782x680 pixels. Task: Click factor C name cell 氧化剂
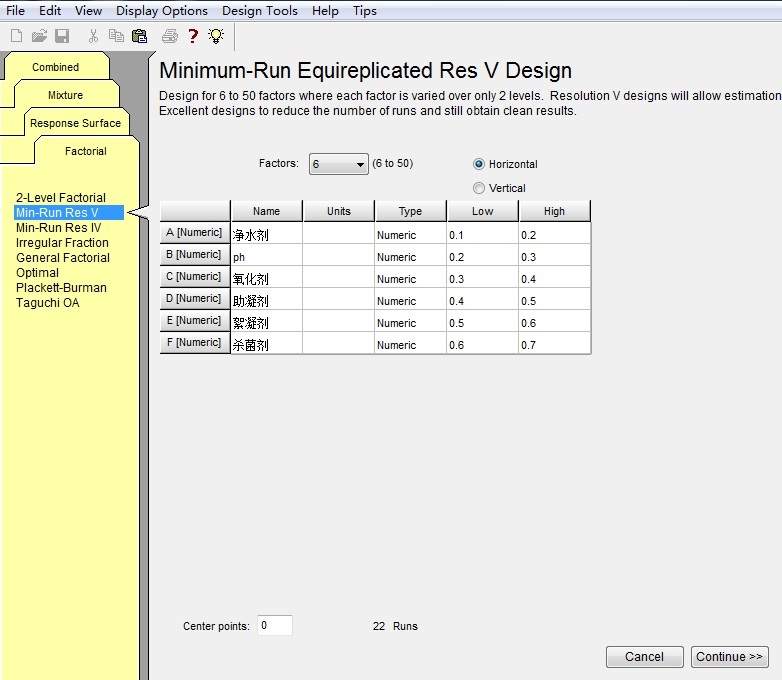click(x=266, y=279)
